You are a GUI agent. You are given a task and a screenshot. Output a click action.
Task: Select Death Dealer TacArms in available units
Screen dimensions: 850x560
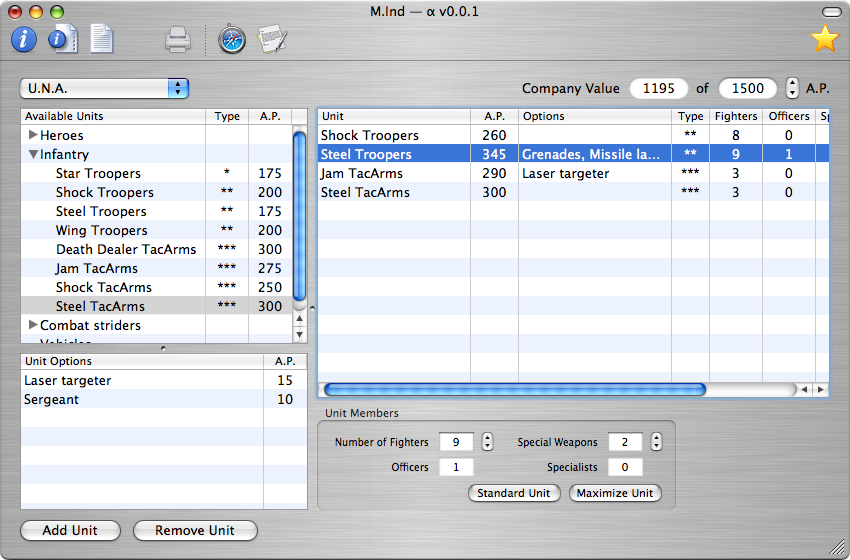(126, 249)
